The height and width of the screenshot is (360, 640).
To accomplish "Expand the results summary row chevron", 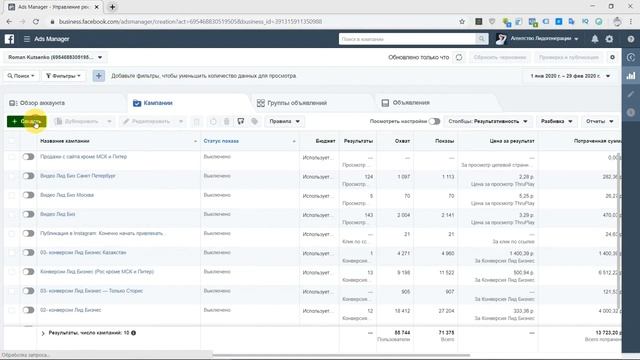I will coord(43,333).
